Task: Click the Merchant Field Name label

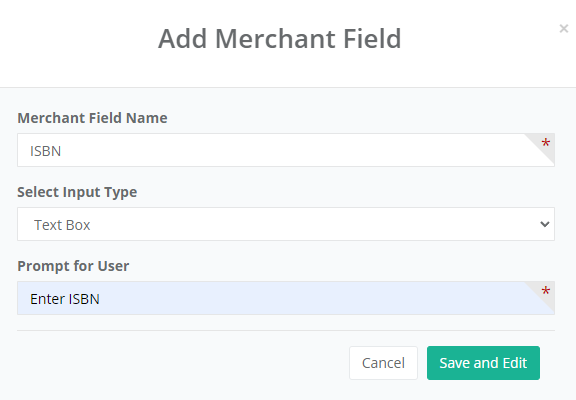Action: click(x=92, y=118)
